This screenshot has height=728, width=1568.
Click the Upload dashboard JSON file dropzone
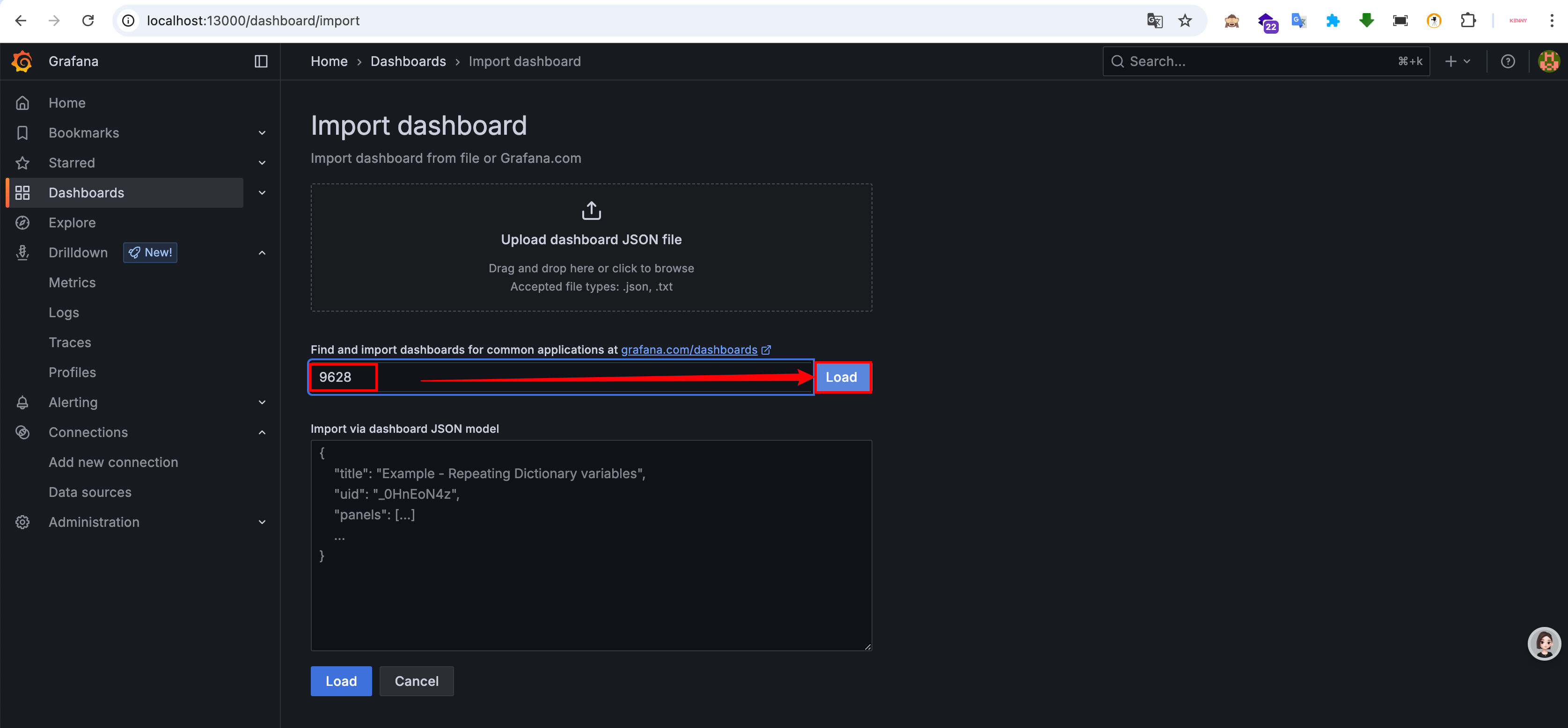(591, 247)
